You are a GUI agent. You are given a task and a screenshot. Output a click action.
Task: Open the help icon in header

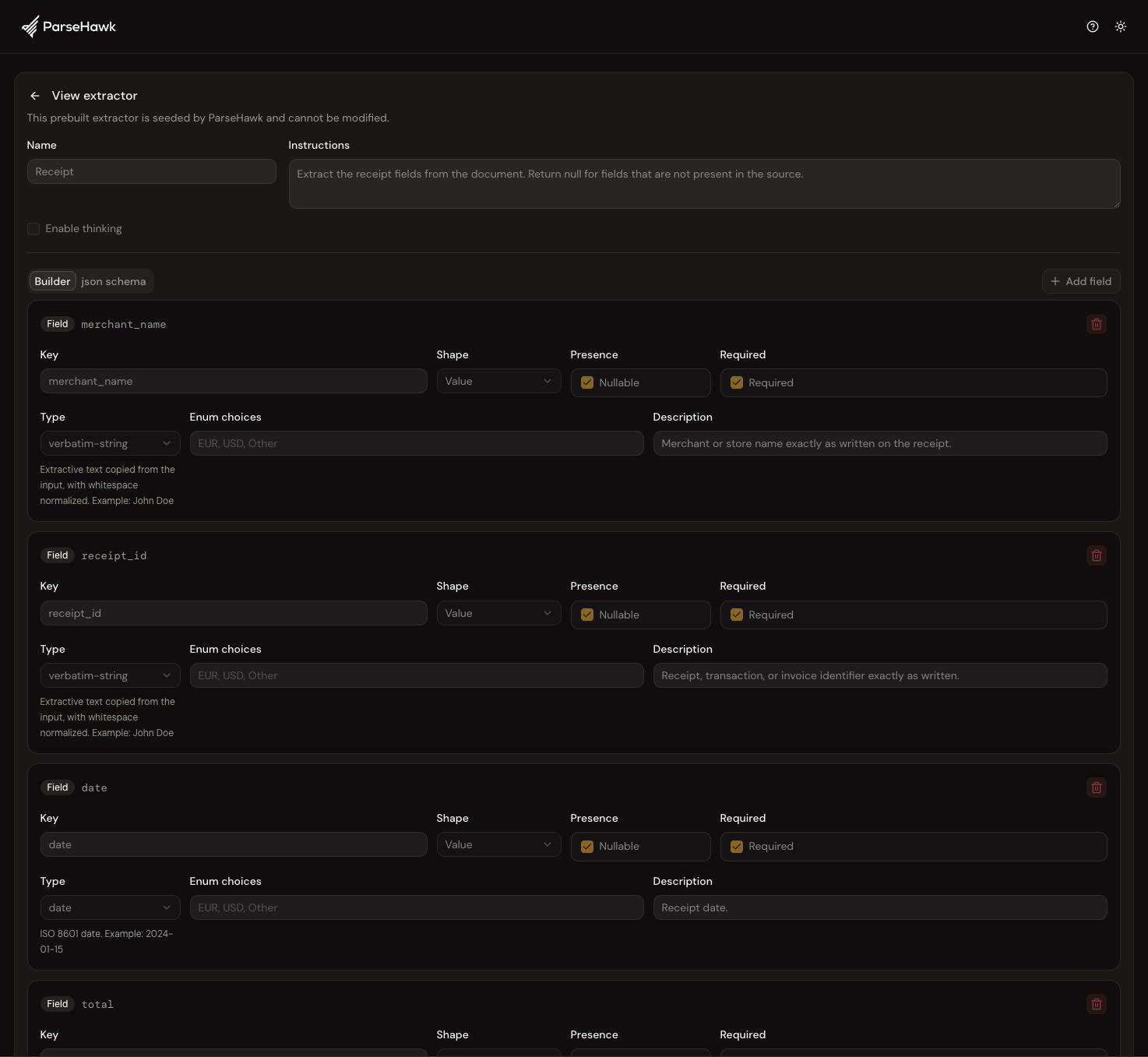[x=1093, y=26]
